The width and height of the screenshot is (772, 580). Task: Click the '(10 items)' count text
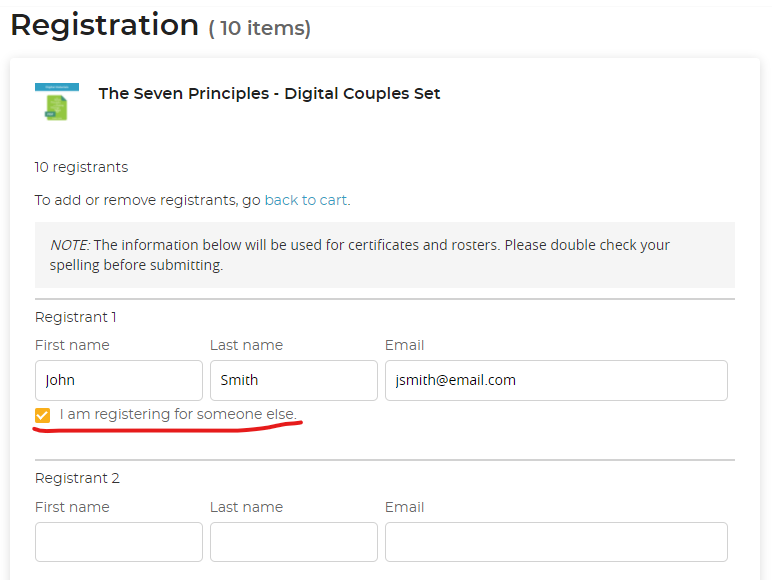[260, 29]
